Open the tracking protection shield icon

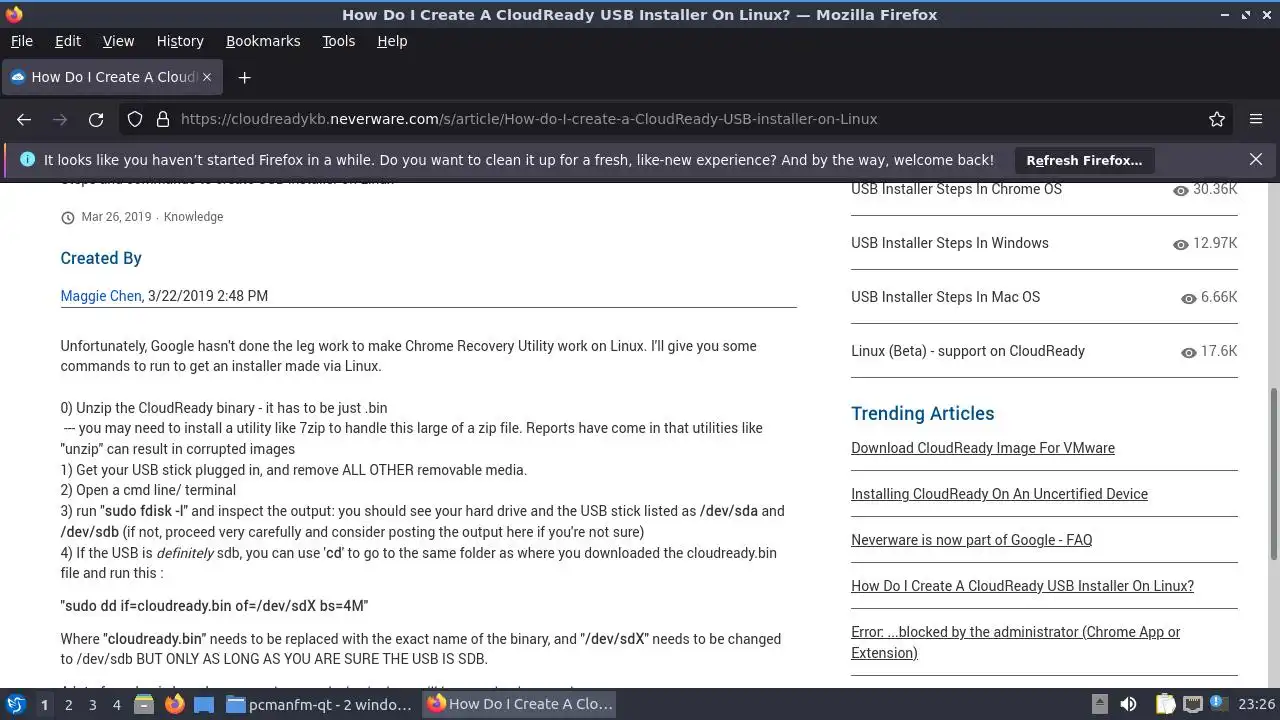135,119
